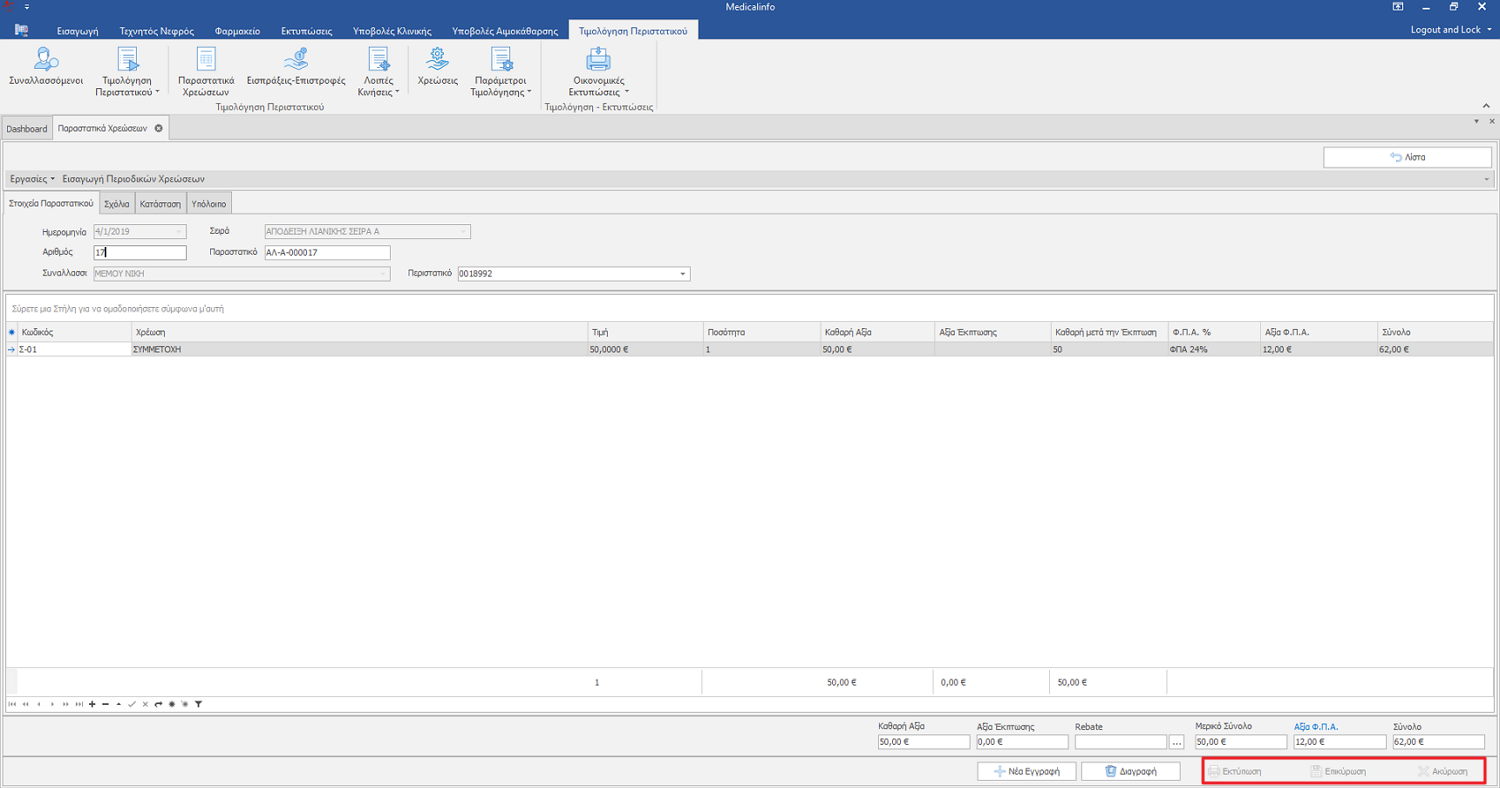The image size is (1500, 788).
Task: Open the Περιστατικό combo box dropdown
Action: point(683,274)
